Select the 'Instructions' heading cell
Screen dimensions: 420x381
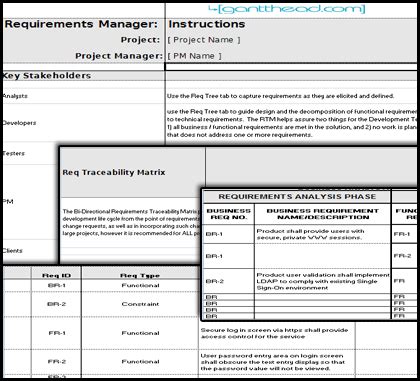pos(291,24)
